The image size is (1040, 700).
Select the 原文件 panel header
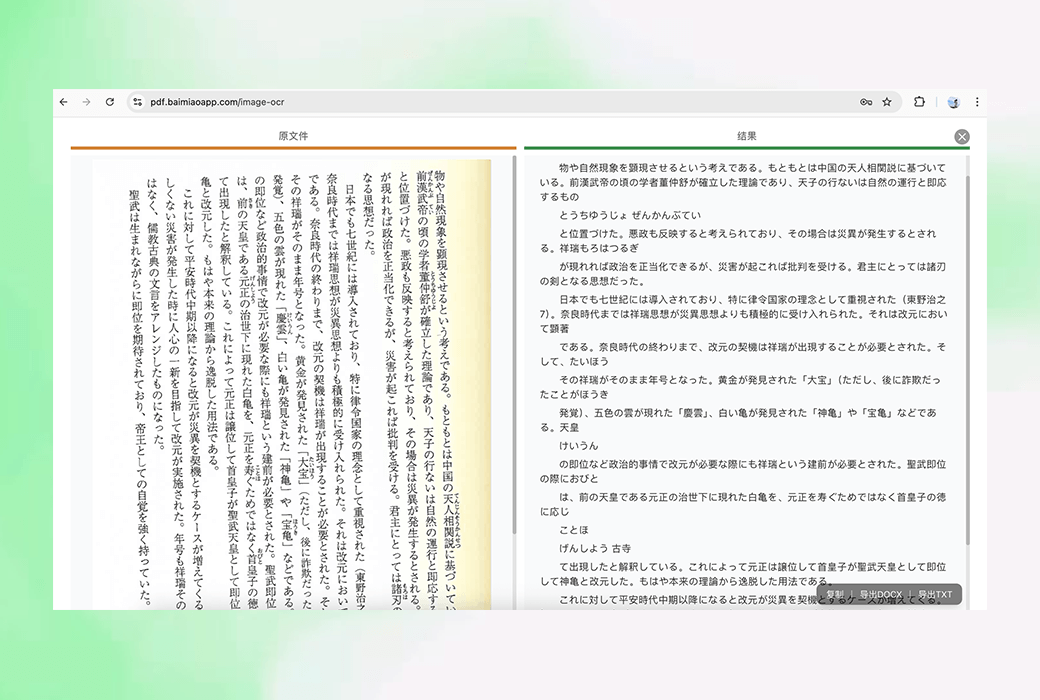point(293,136)
